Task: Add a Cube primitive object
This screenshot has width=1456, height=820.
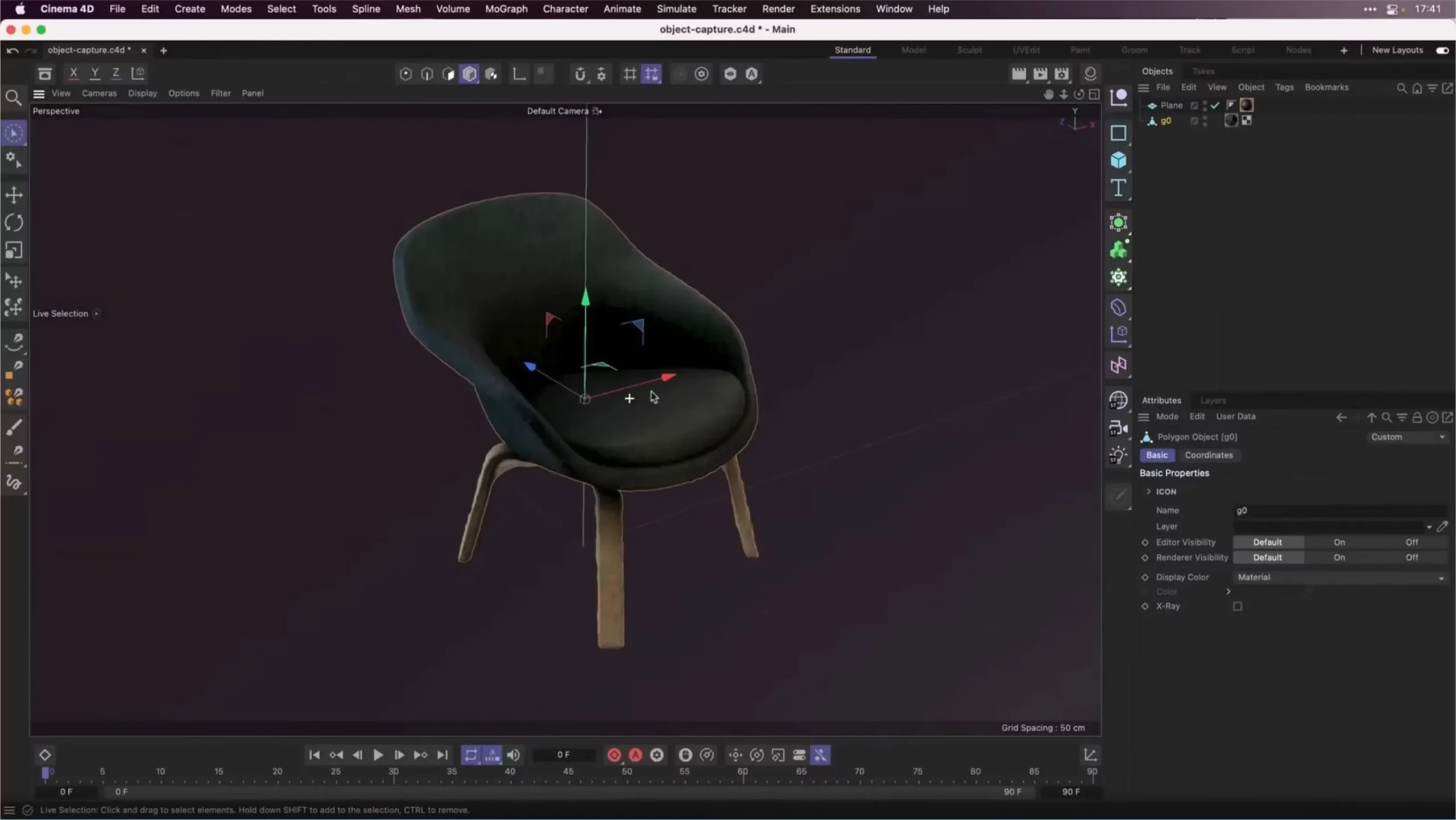Action: pos(1118,160)
